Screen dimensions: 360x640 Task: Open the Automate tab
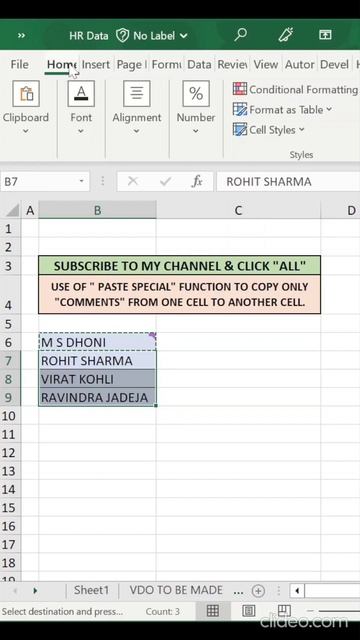(x=300, y=64)
